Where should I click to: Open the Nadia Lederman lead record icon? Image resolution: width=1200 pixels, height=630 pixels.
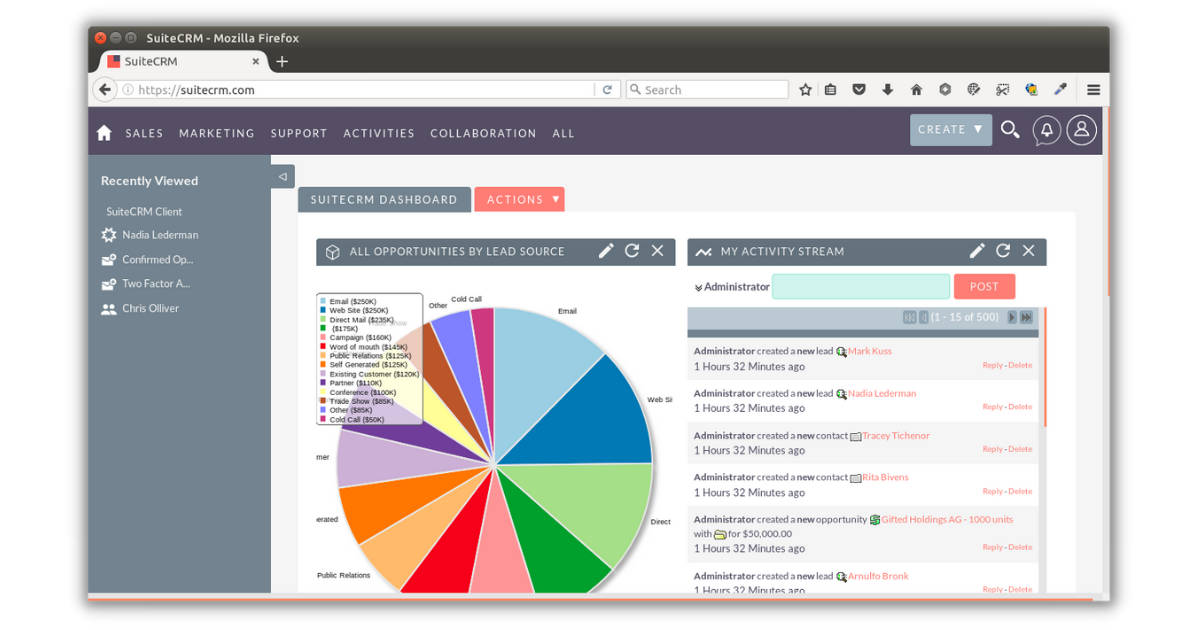[x=110, y=234]
